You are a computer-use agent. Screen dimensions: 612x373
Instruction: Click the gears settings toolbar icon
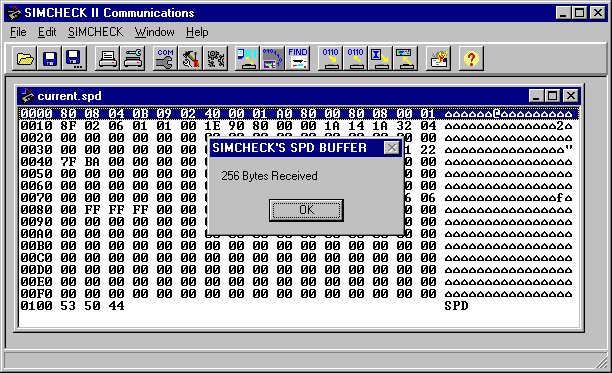tap(215, 59)
